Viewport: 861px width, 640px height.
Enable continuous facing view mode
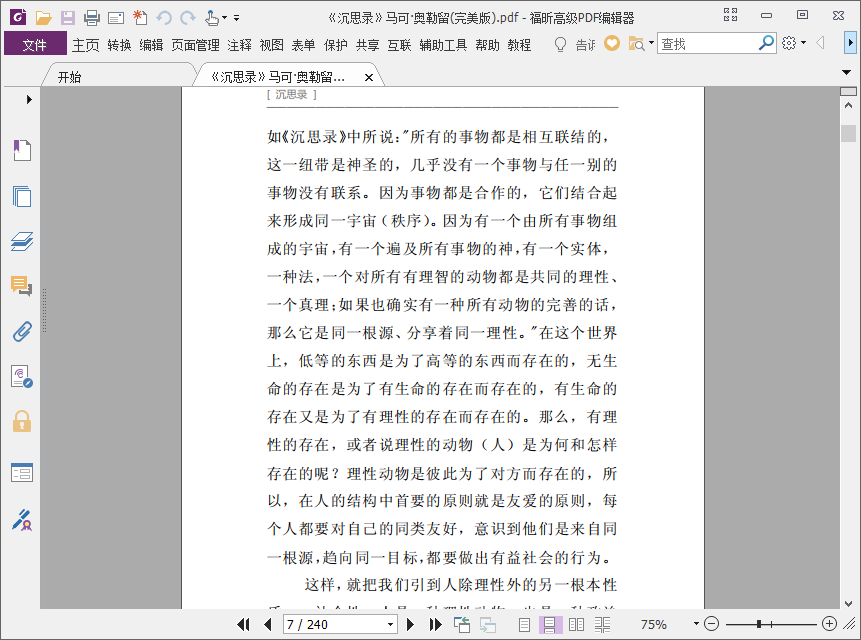602,624
